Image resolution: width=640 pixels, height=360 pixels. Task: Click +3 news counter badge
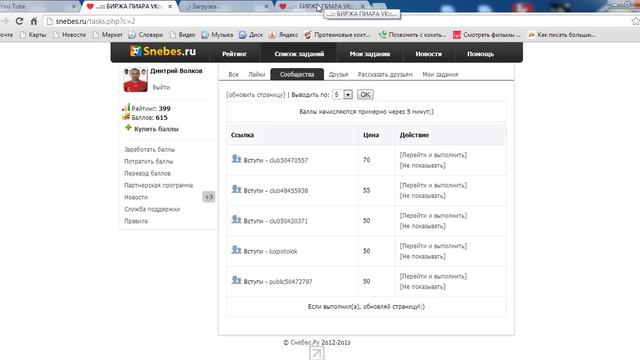click(x=209, y=197)
